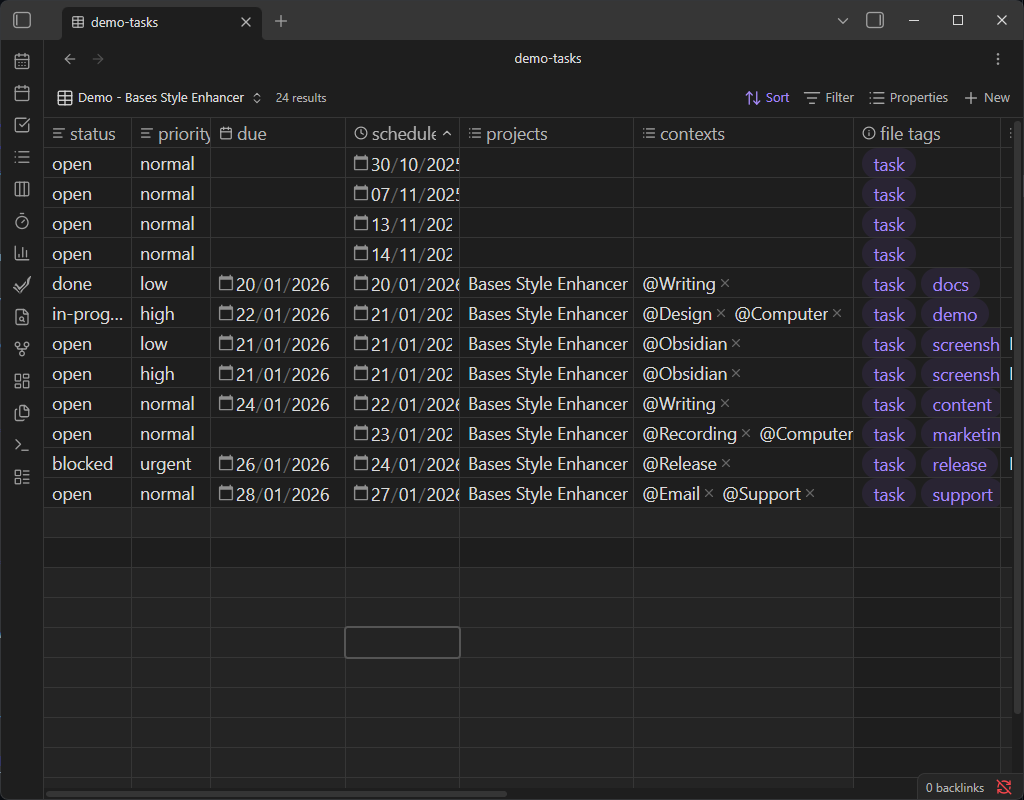Create an entry with the New button

tap(987, 97)
